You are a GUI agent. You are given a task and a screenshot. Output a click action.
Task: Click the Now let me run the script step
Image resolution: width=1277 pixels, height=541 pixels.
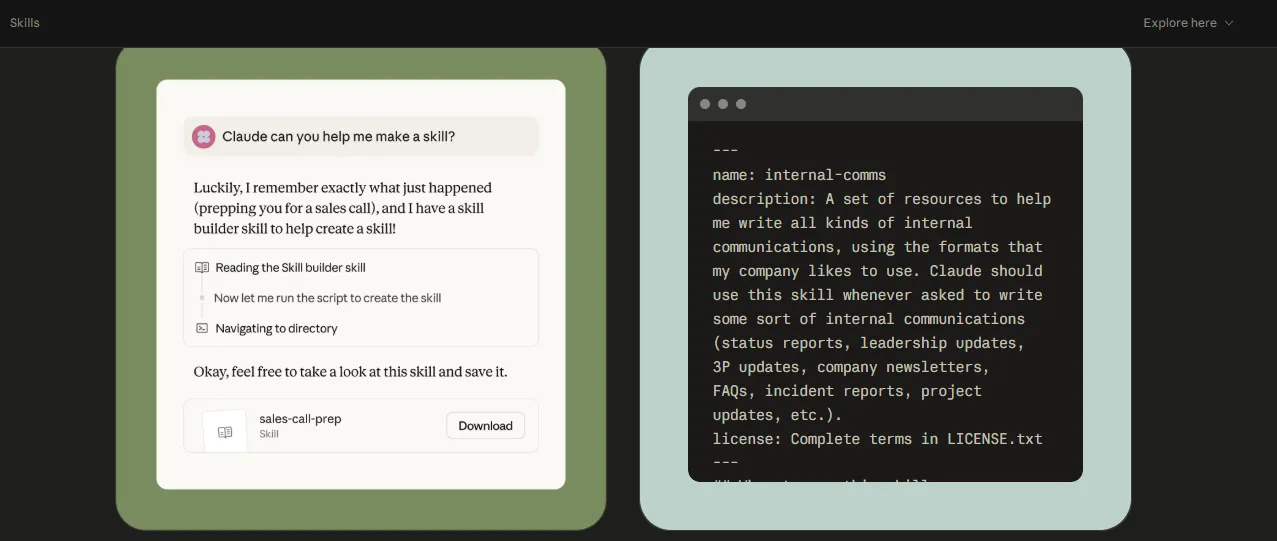click(327, 298)
